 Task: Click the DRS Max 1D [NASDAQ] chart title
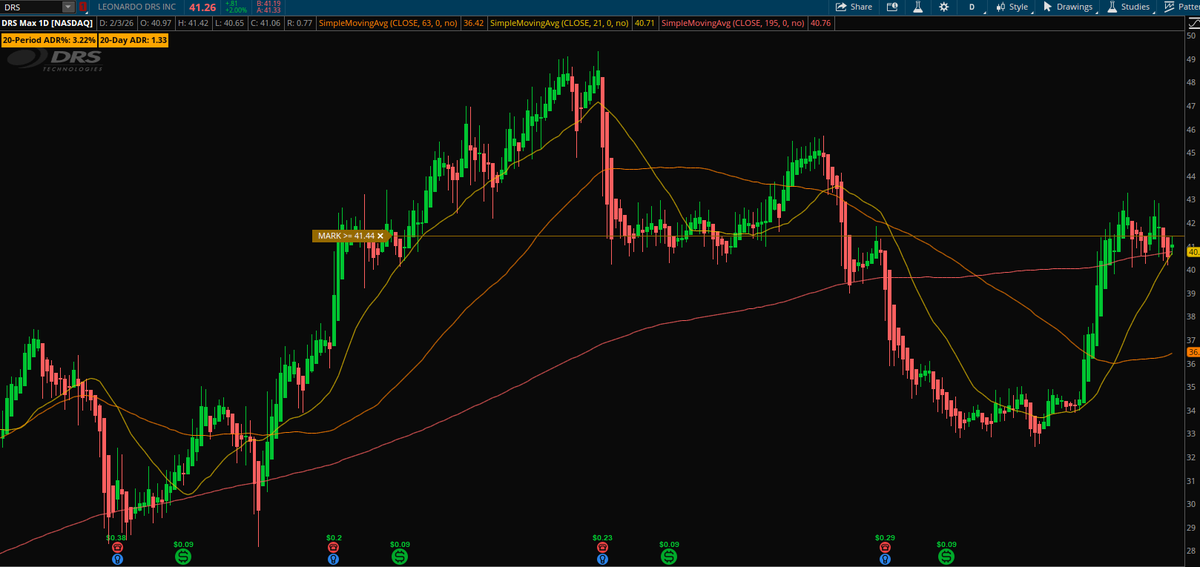(x=46, y=22)
